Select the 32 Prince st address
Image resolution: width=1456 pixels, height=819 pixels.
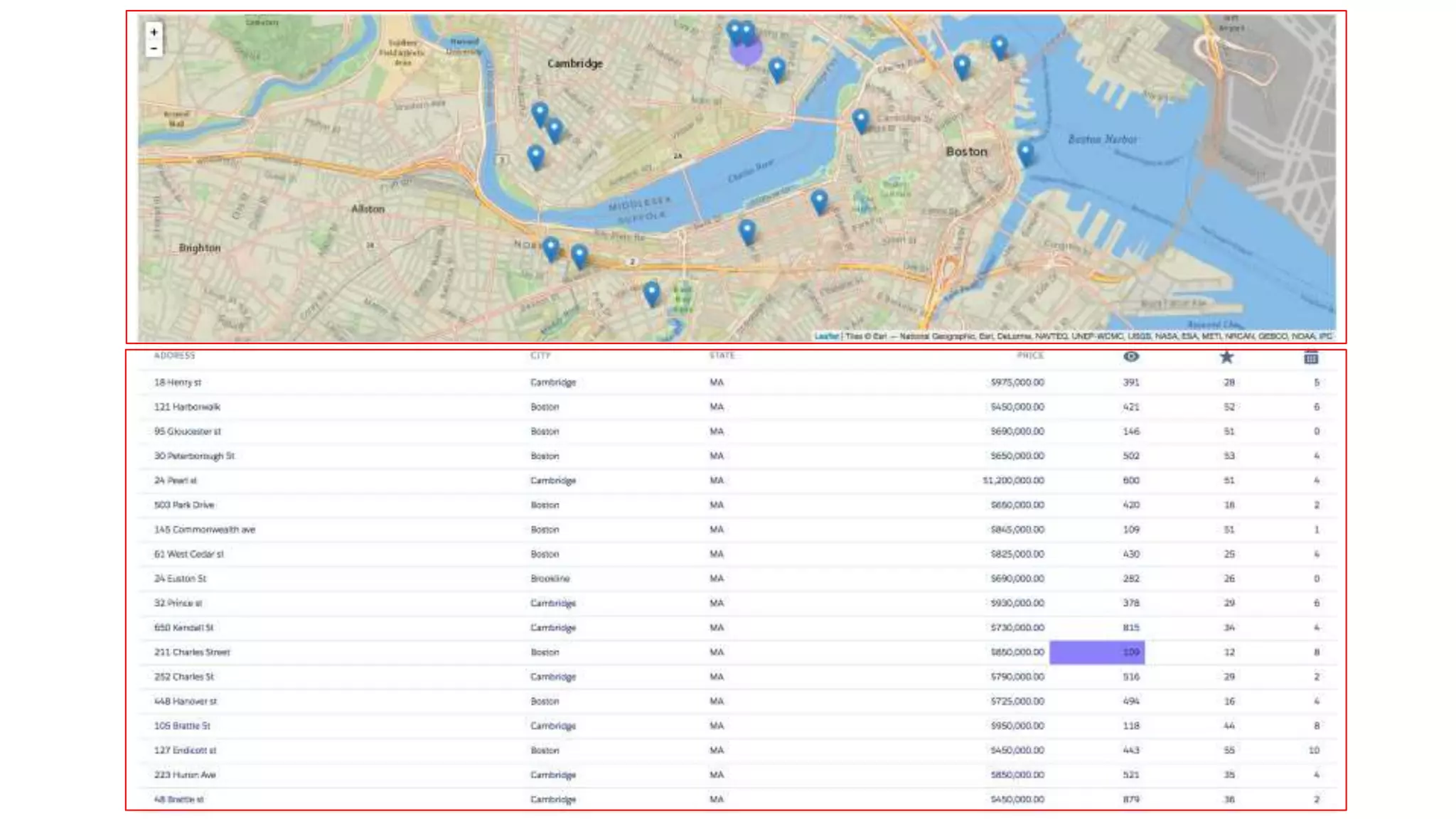(178, 603)
